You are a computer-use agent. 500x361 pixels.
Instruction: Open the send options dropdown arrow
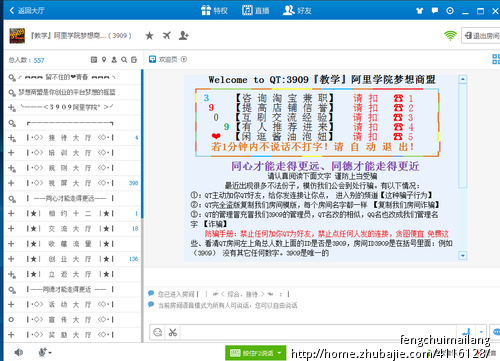(481, 332)
